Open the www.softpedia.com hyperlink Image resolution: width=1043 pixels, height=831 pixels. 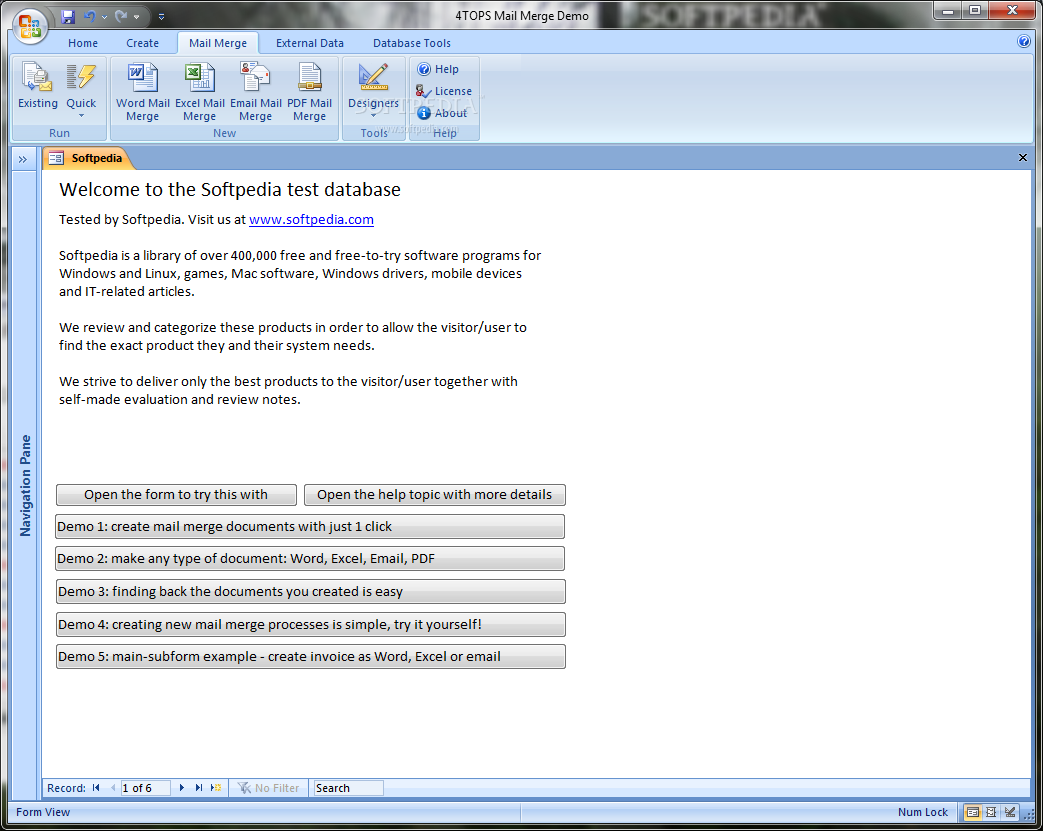click(311, 220)
